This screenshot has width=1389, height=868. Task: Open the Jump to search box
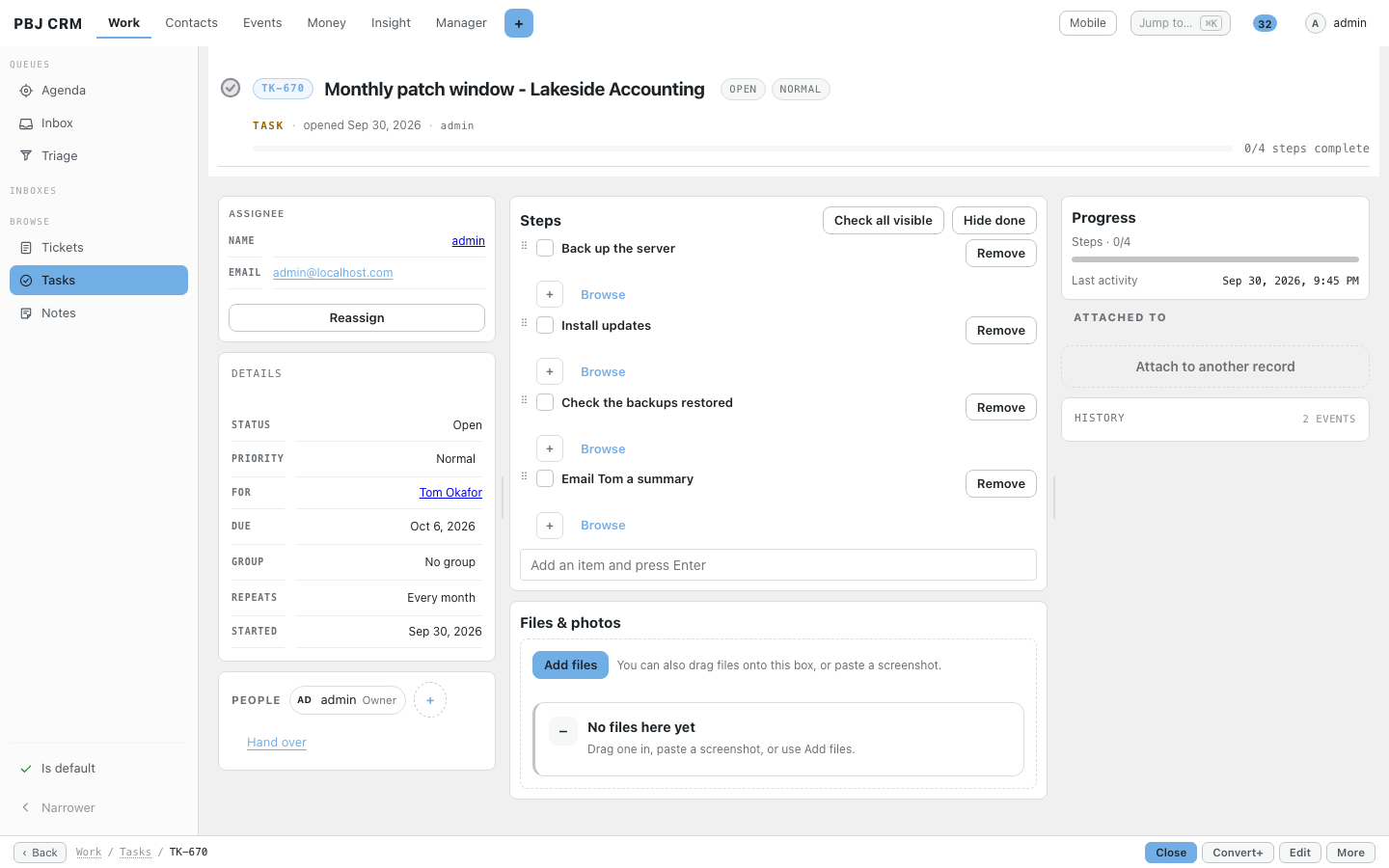(1180, 23)
